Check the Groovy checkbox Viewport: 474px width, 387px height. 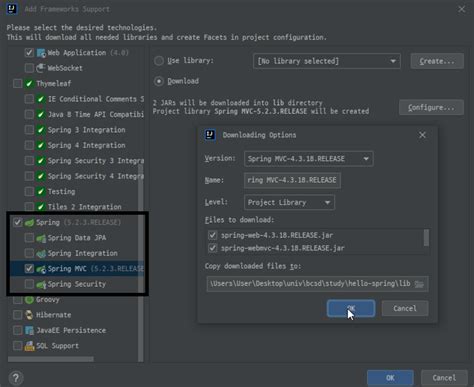pos(18,300)
